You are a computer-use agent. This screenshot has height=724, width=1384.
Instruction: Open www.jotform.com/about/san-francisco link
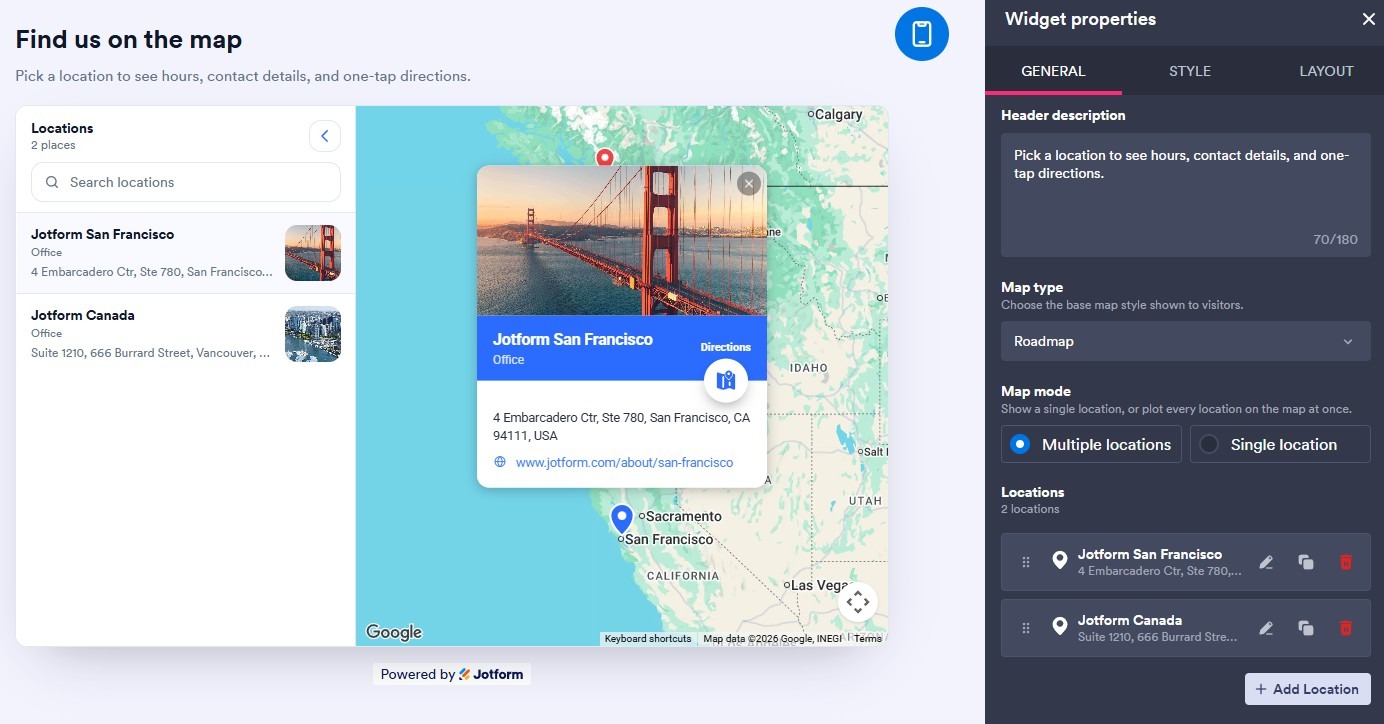pyautogui.click(x=624, y=462)
